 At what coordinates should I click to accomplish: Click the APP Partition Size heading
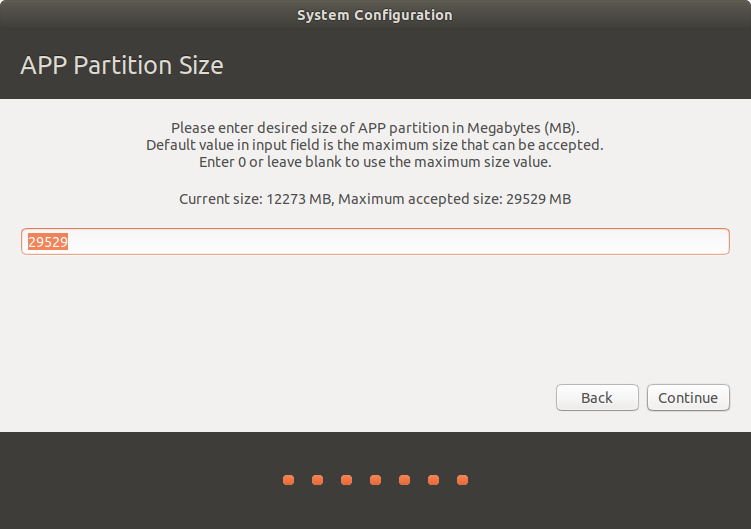coord(122,66)
